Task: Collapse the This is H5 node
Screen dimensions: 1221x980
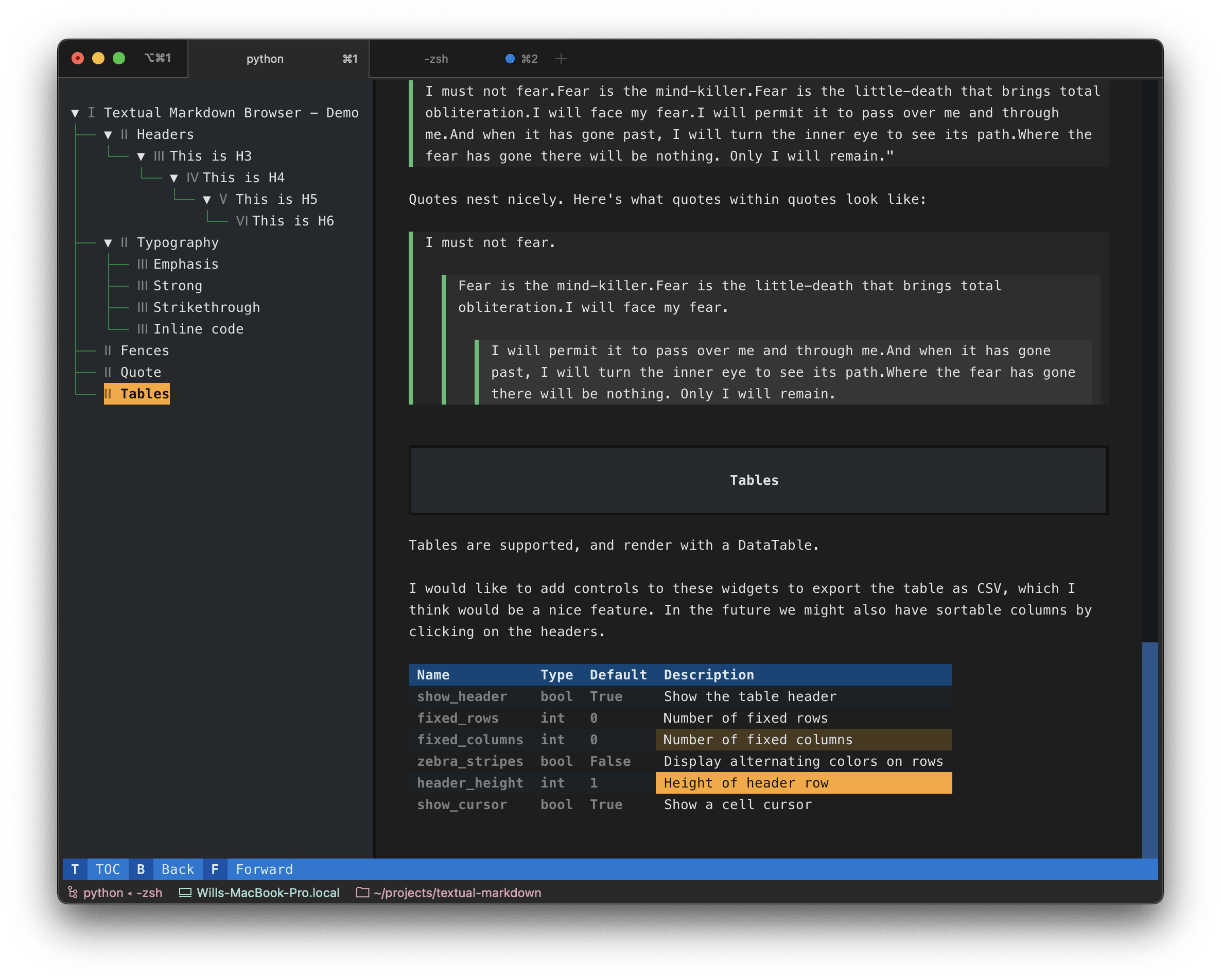Action: [207, 199]
